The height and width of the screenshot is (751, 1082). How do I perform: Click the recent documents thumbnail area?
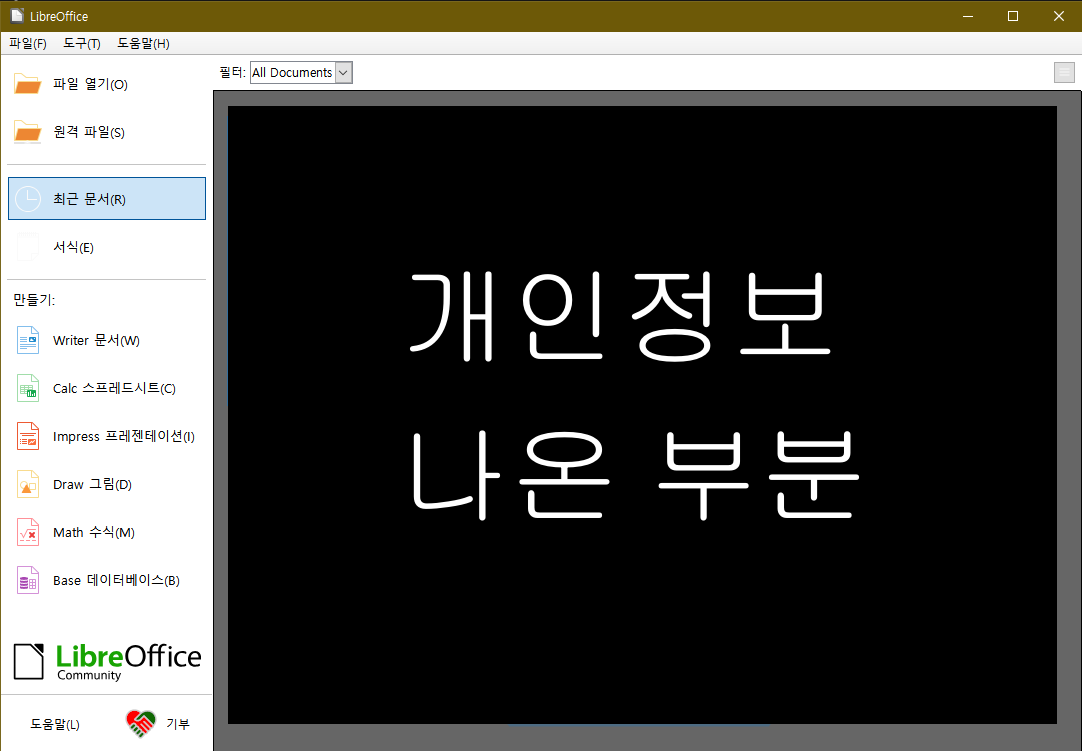tap(642, 415)
